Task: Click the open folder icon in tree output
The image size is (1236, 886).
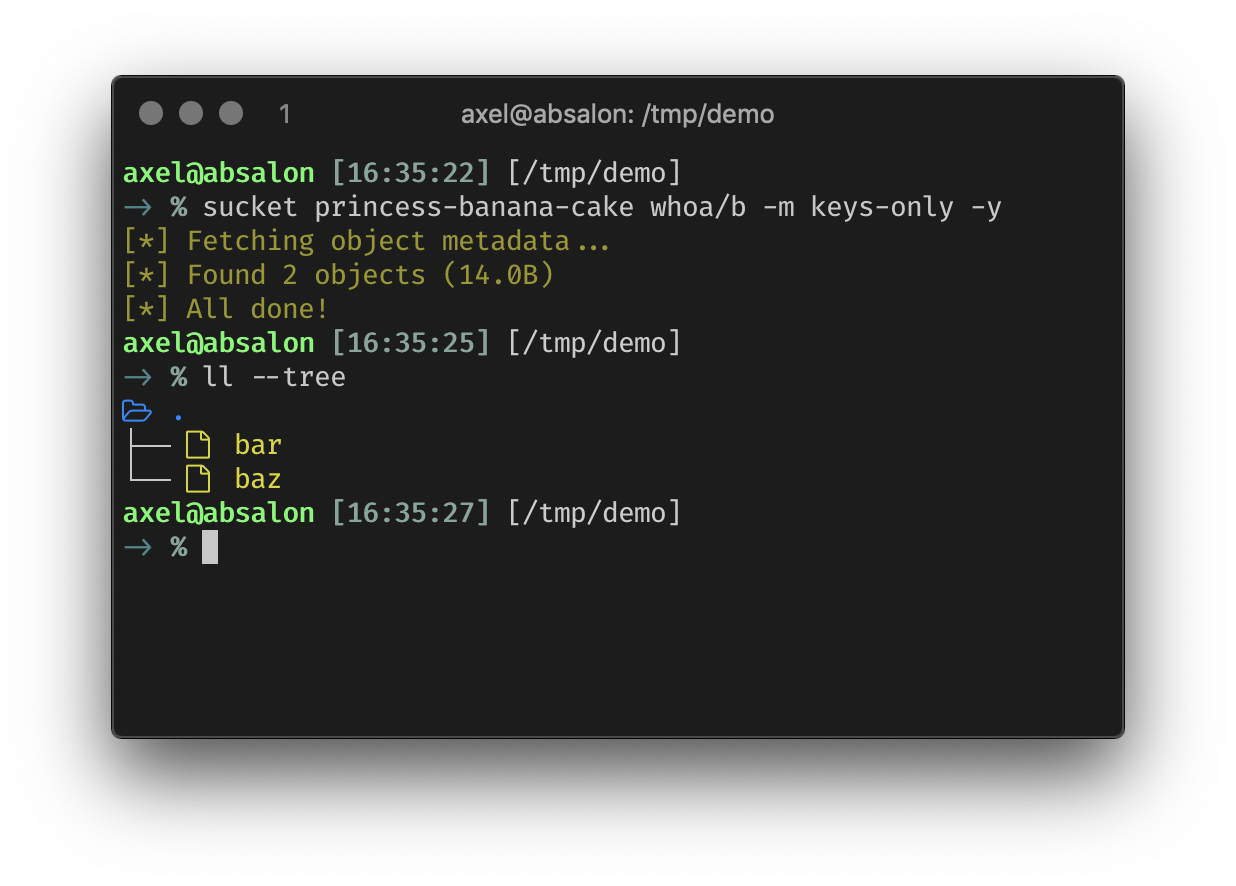Action: point(136,411)
